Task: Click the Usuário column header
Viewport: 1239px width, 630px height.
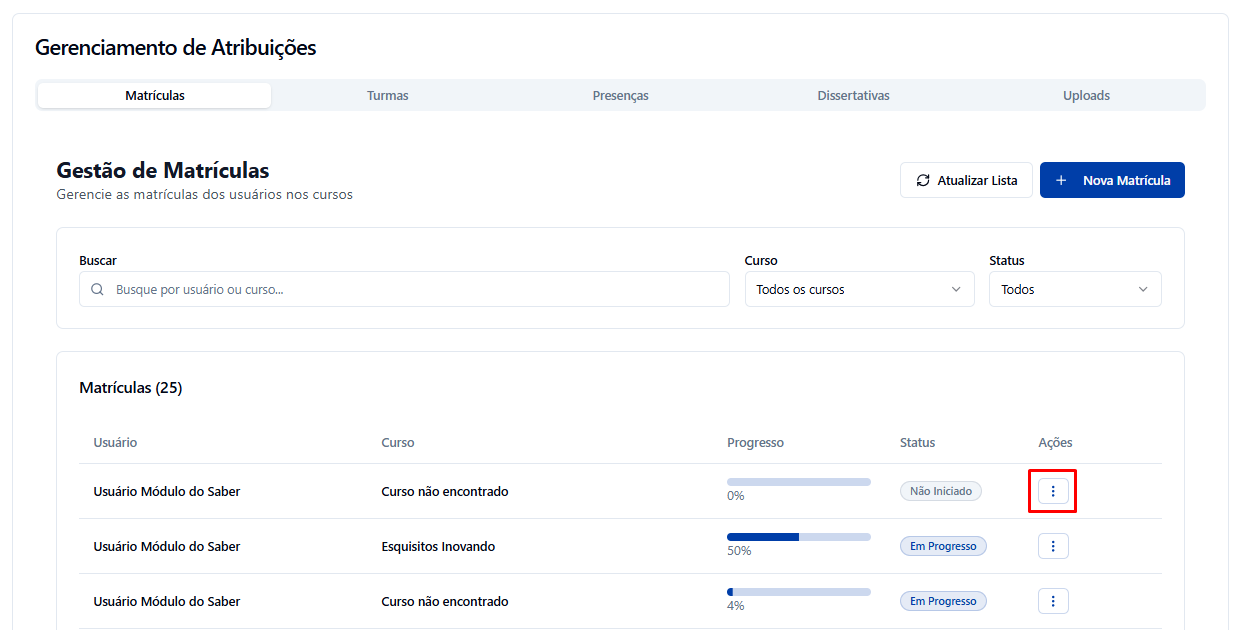Action: click(x=115, y=443)
